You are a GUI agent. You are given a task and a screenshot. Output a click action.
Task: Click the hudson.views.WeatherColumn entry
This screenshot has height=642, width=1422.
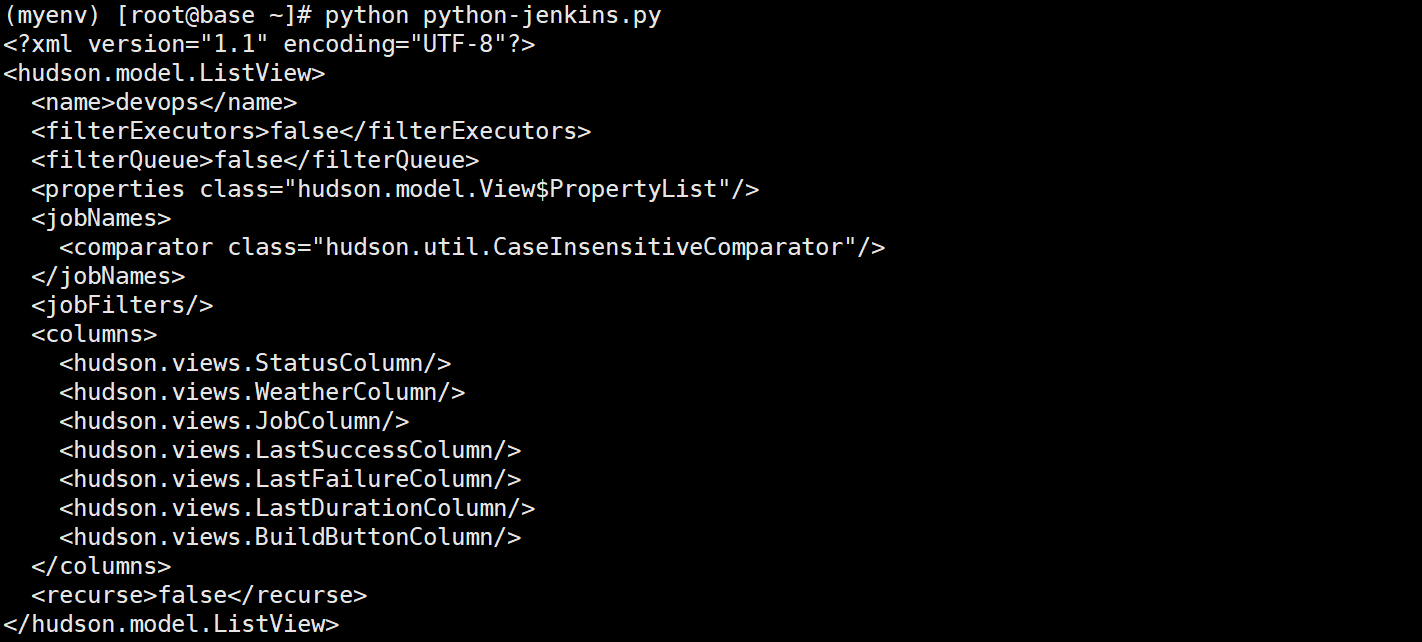pyautogui.click(x=262, y=393)
